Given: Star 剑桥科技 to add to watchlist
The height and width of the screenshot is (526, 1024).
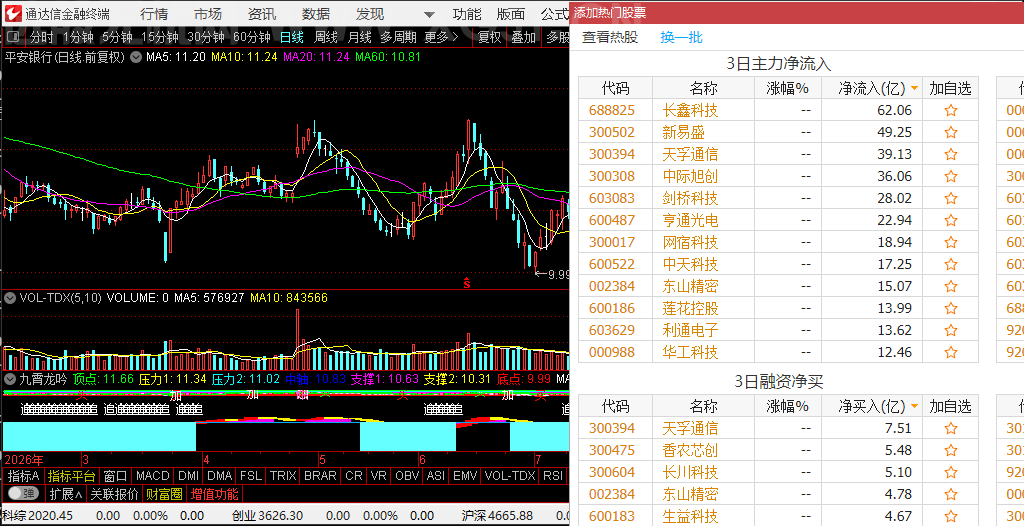Looking at the screenshot, I should coord(951,199).
